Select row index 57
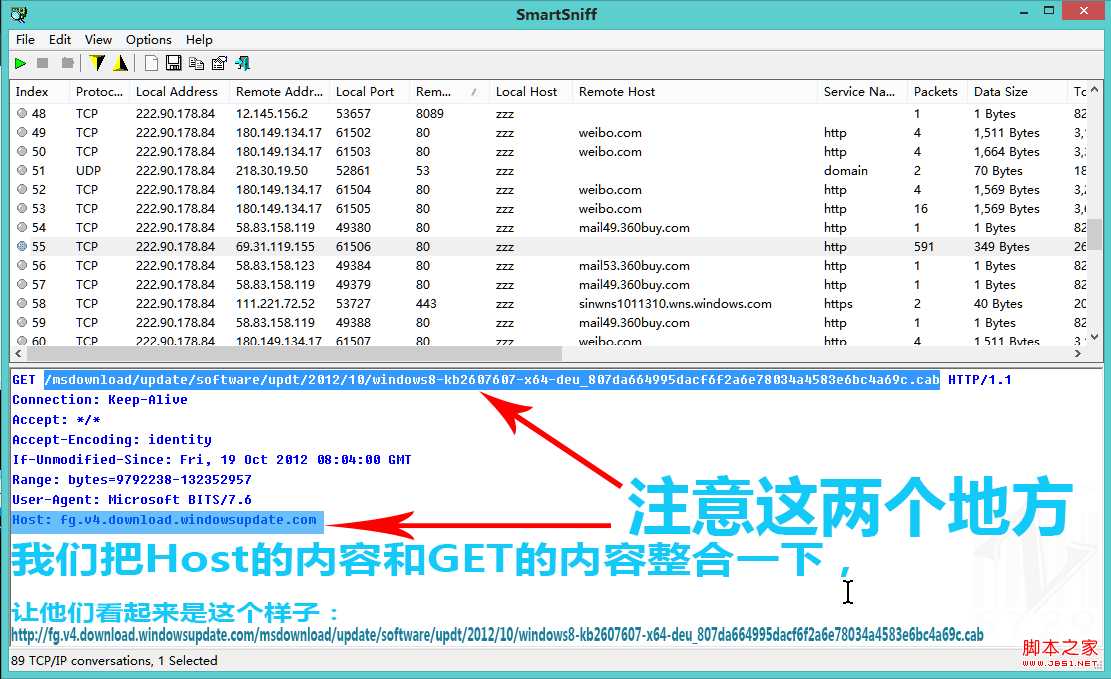 [x=549, y=285]
